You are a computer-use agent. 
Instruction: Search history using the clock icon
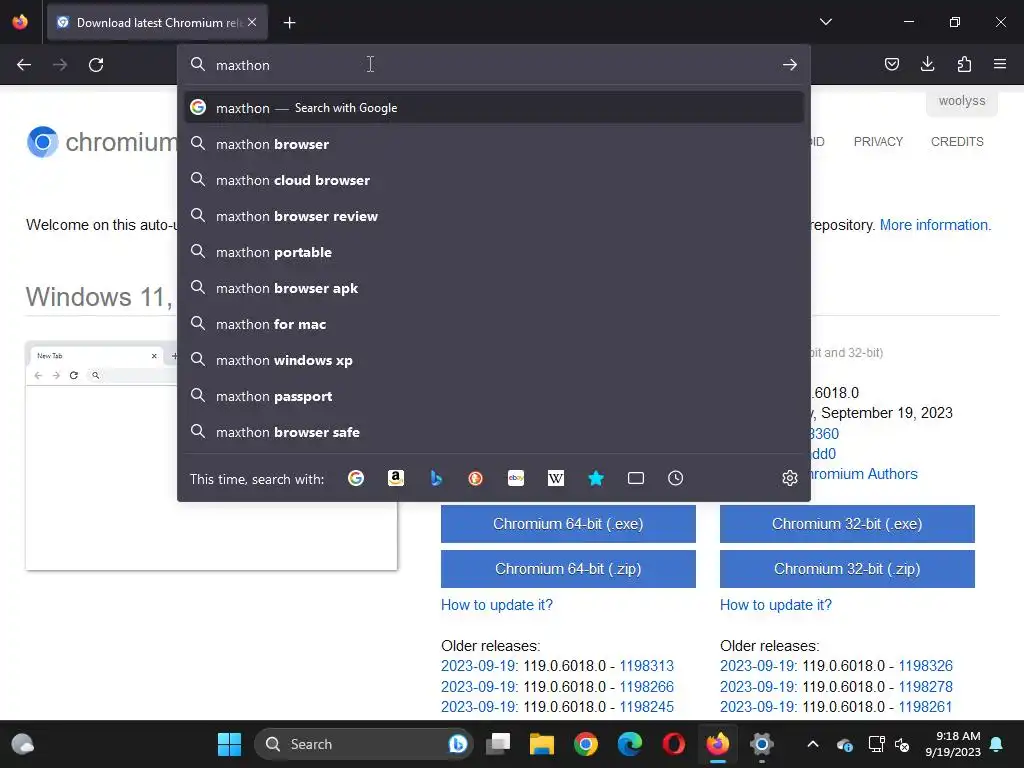tap(676, 479)
